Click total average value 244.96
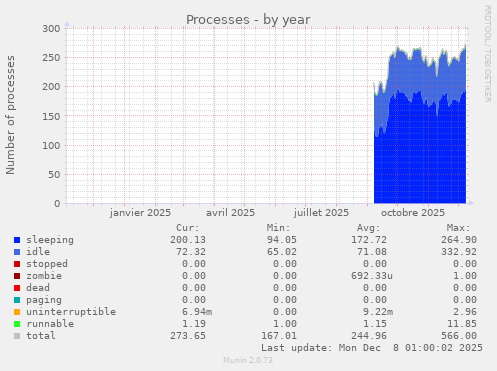The height and width of the screenshot is (371, 497). (369, 336)
